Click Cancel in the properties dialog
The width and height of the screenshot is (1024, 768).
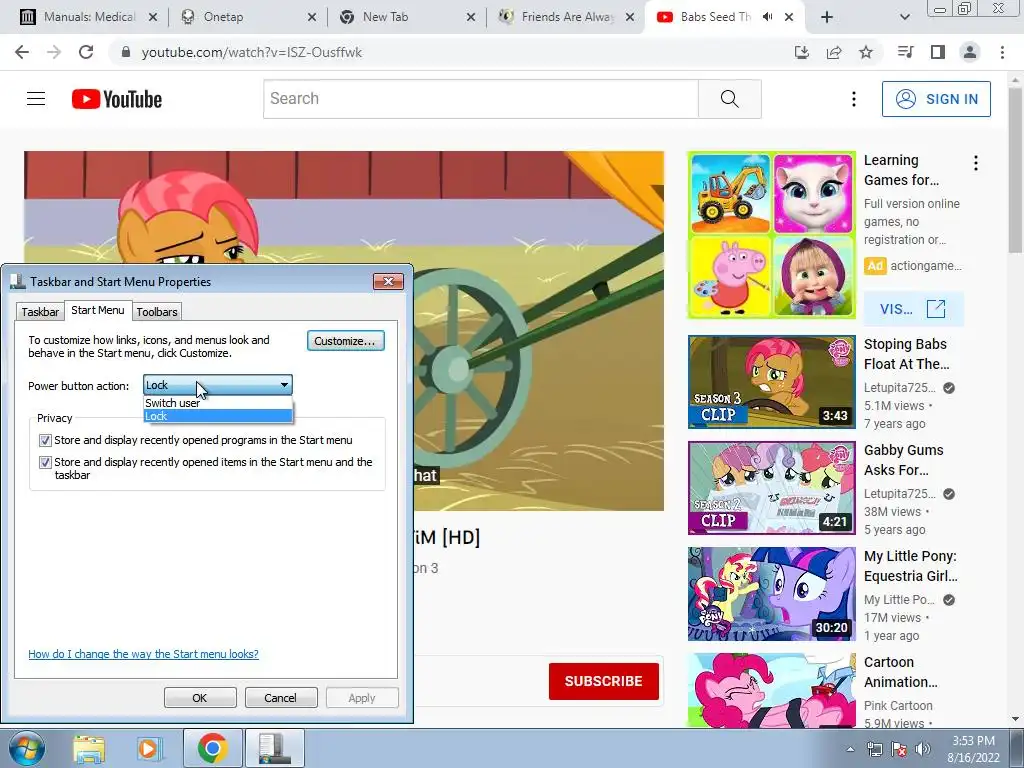tap(281, 697)
